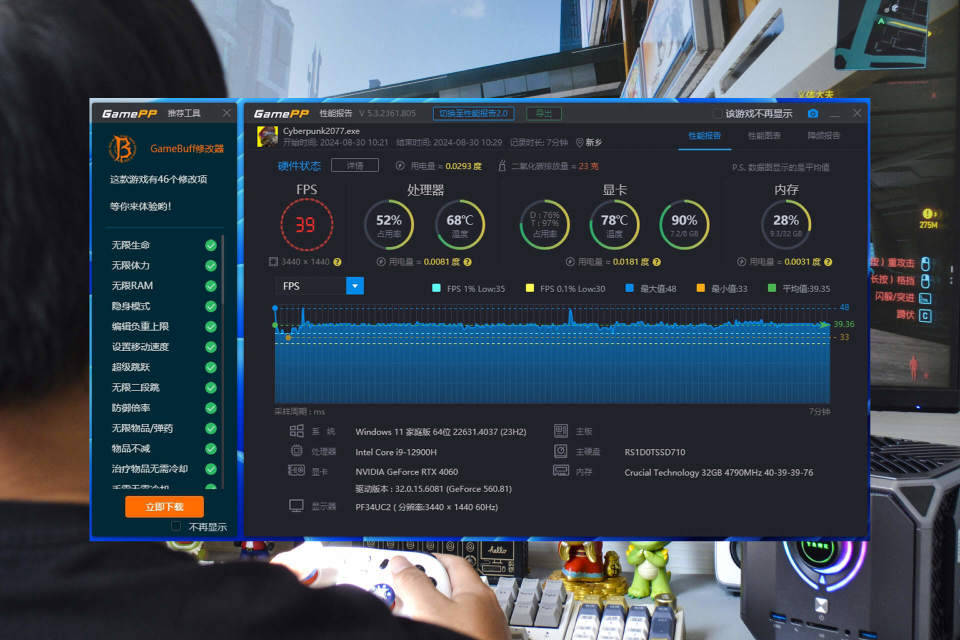
Task: Click the orange 最小值:33 legend swatch
Action: (700, 288)
